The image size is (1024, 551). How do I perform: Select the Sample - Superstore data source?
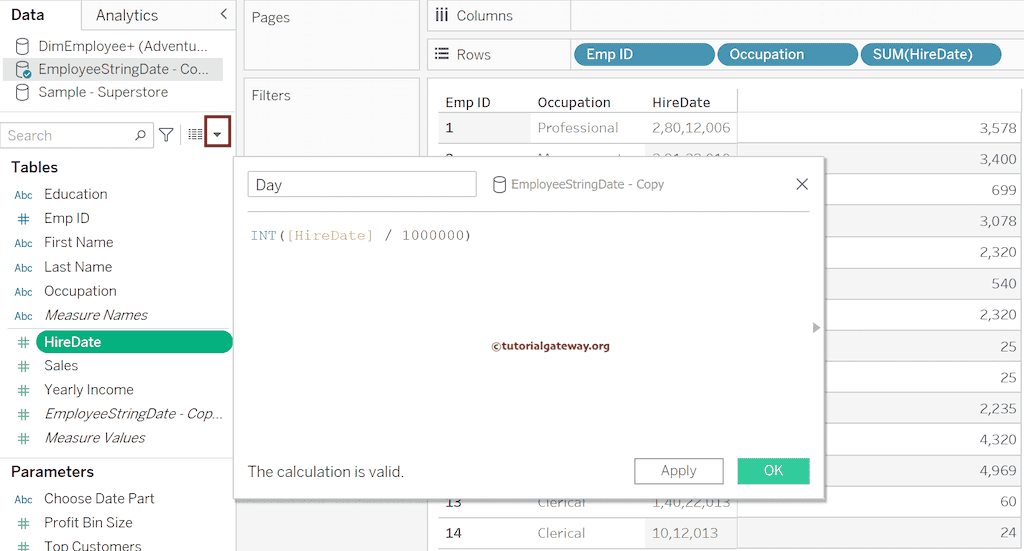[102, 92]
